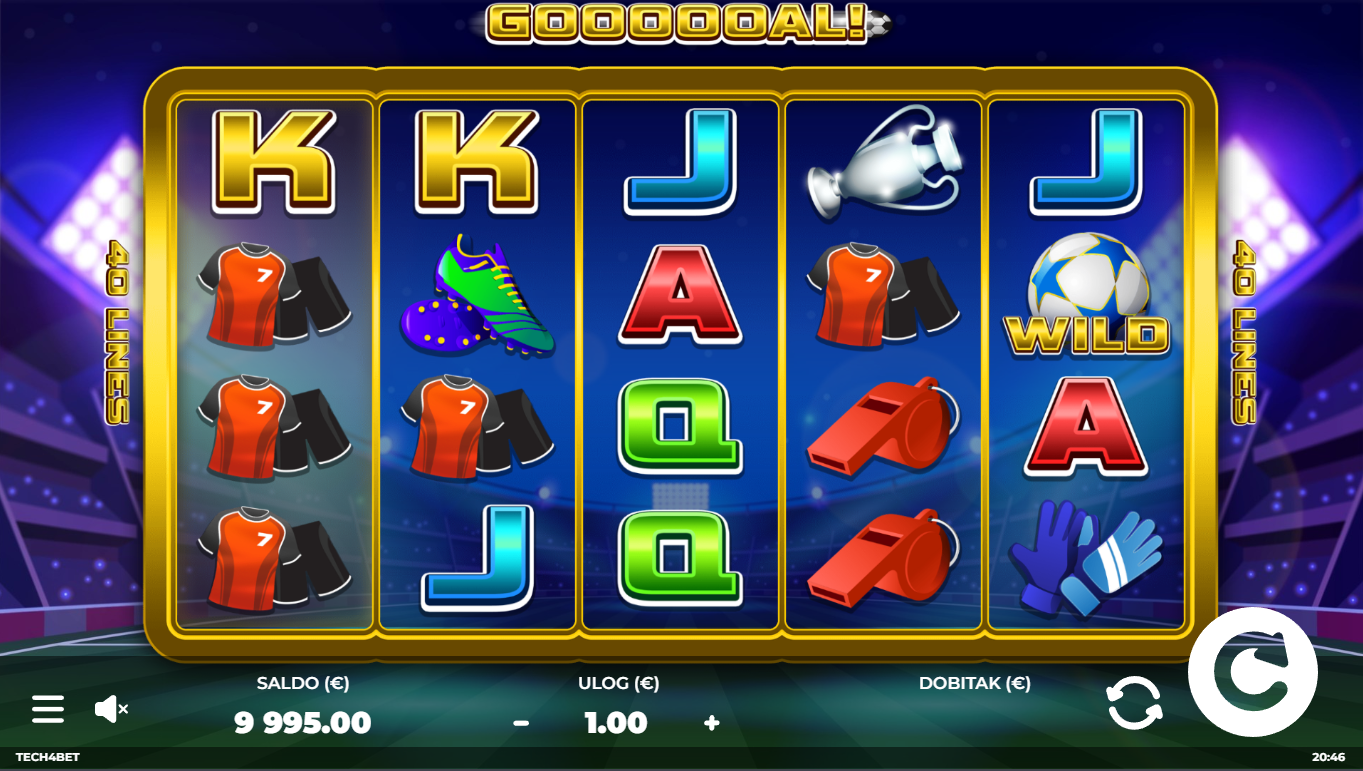Open the hamburger menu
Screen dimensions: 1363x771
48,709
